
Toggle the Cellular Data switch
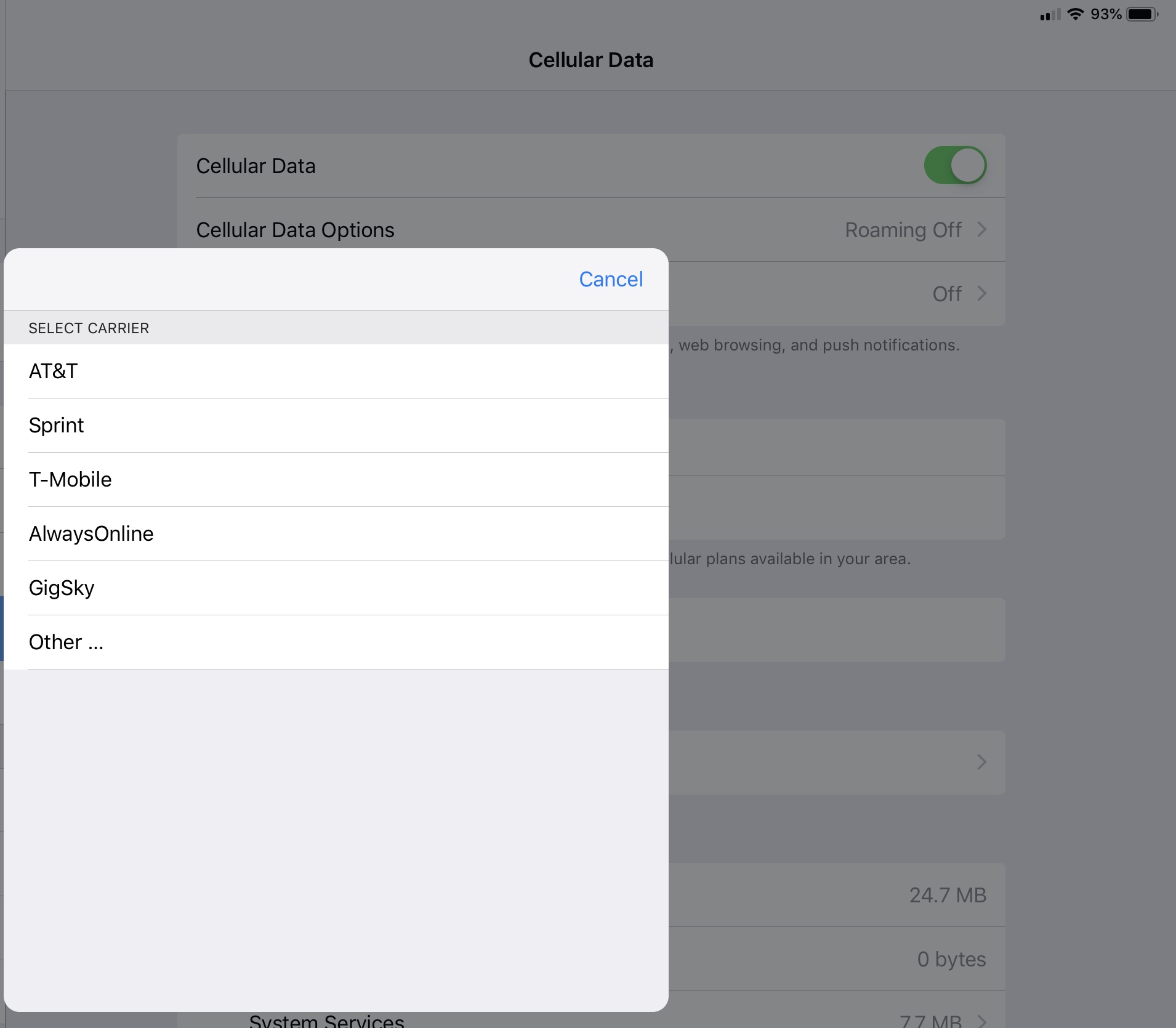coord(955,165)
